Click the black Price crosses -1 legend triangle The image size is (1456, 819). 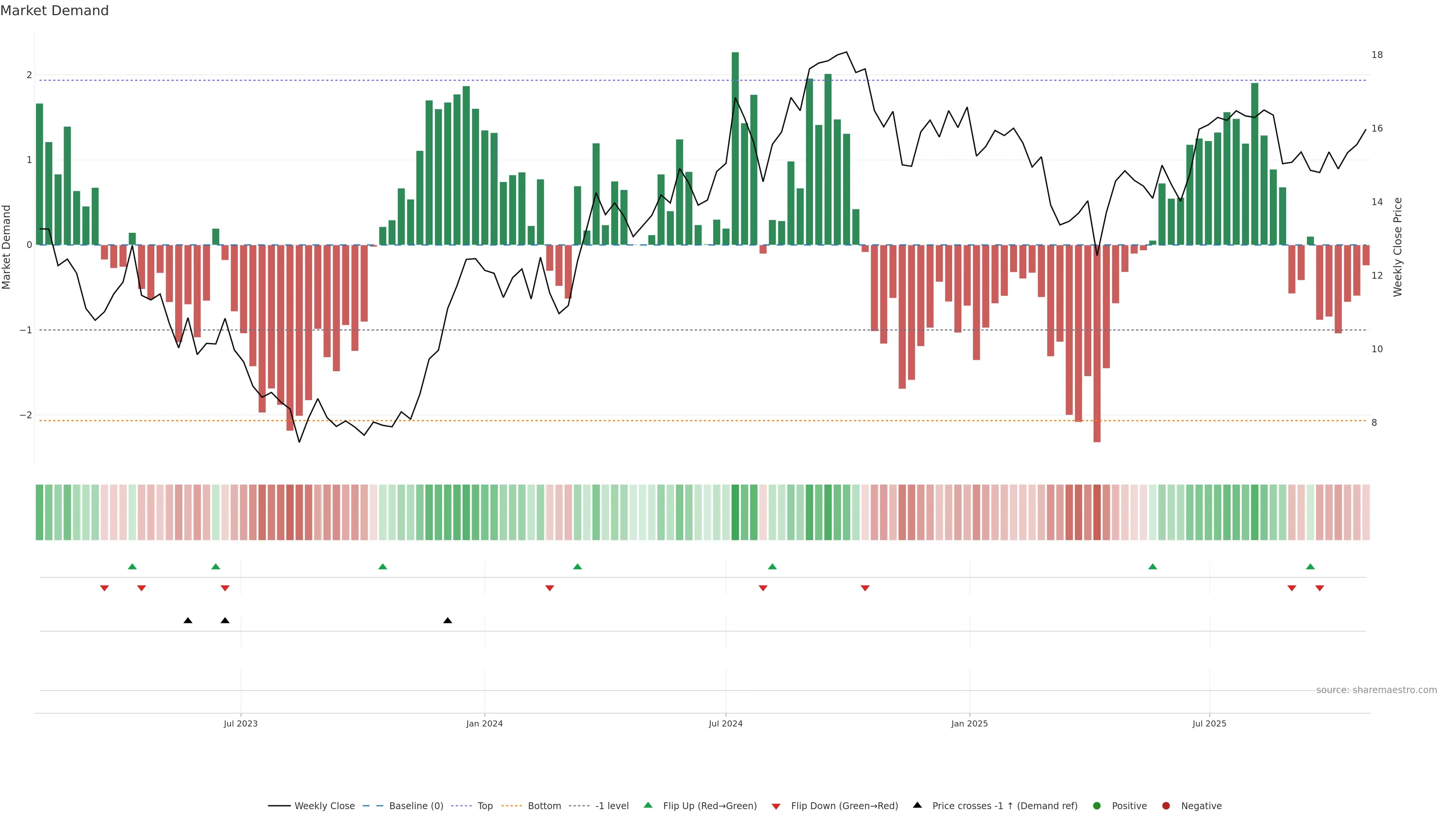point(917,805)
